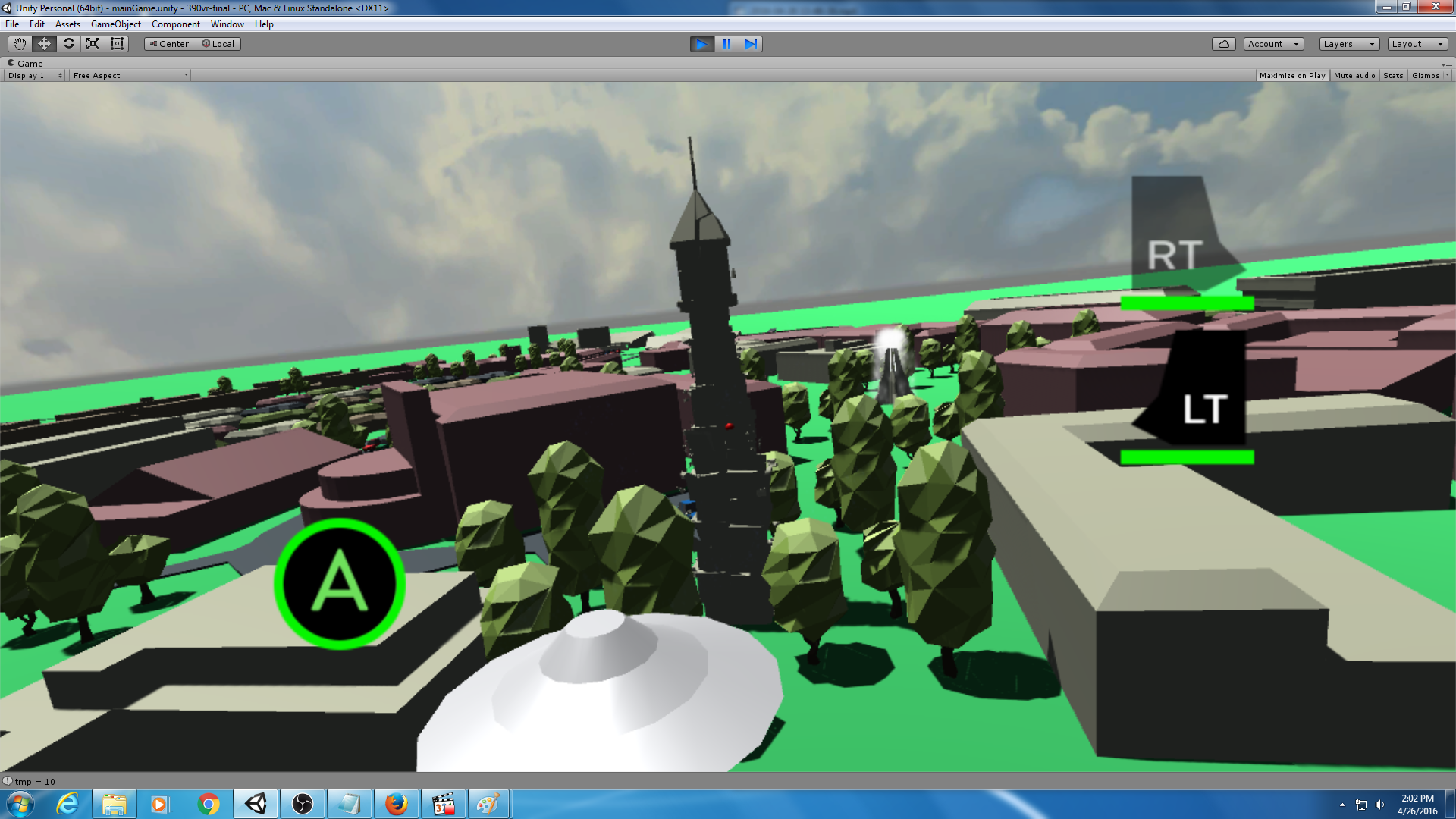Open Firefox from the taskbar
Screen dimensions: 1456x819
(396, 804)
